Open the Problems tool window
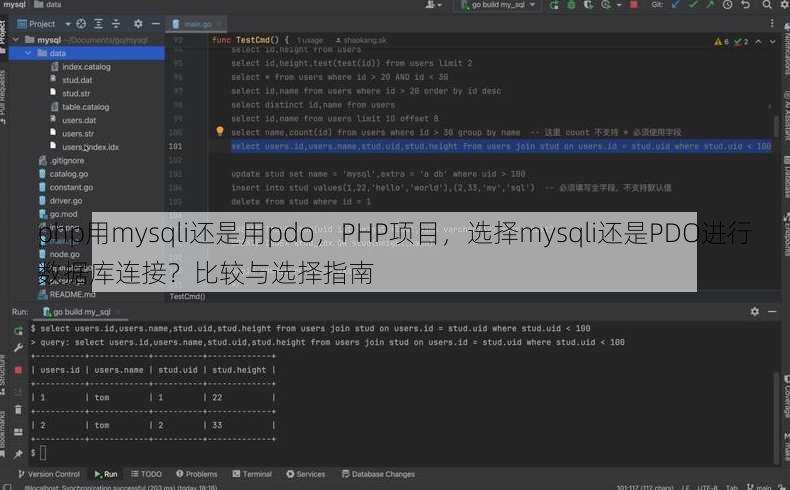 point(197,474)
